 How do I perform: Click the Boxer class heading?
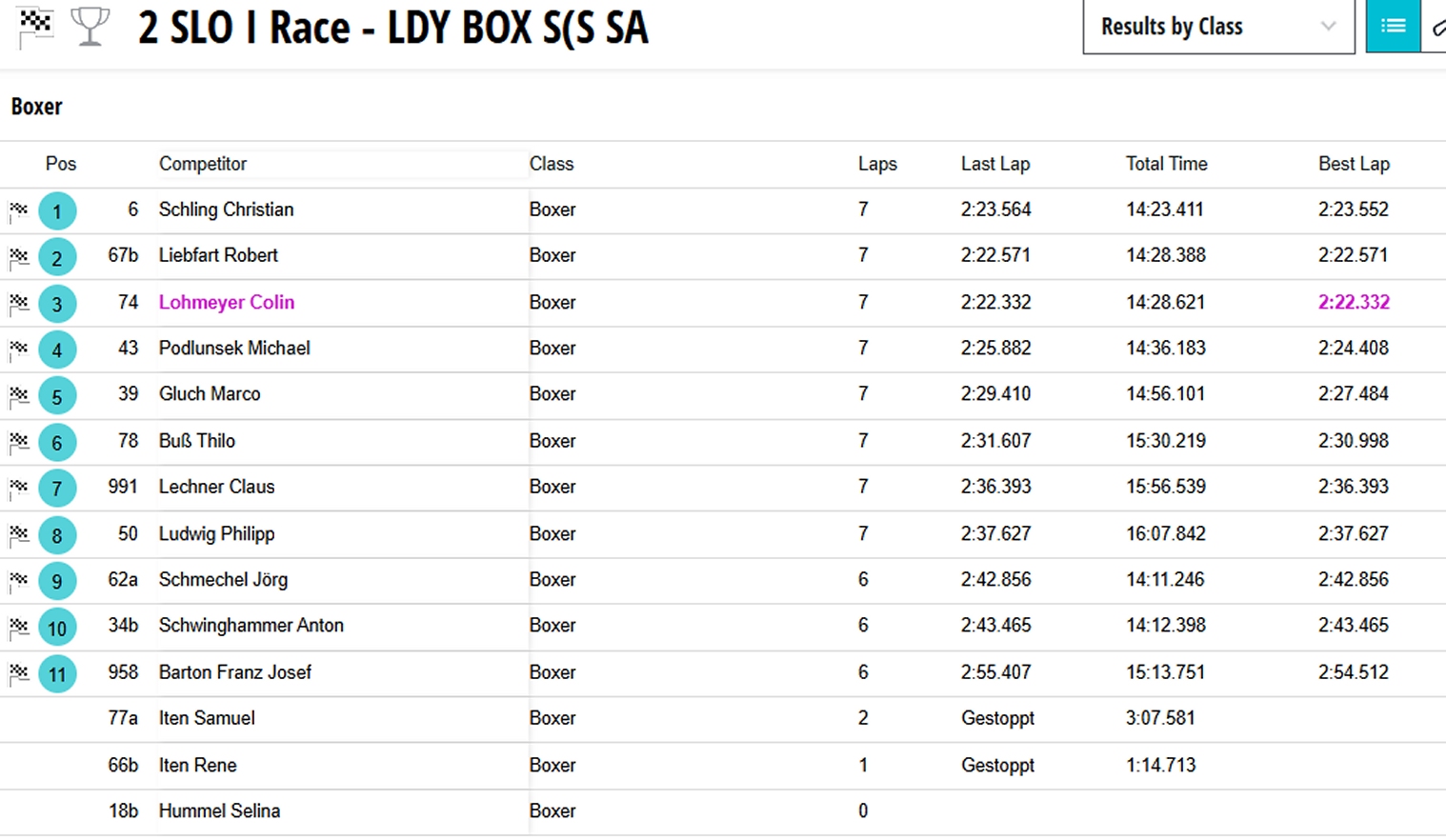click(37, 107)
